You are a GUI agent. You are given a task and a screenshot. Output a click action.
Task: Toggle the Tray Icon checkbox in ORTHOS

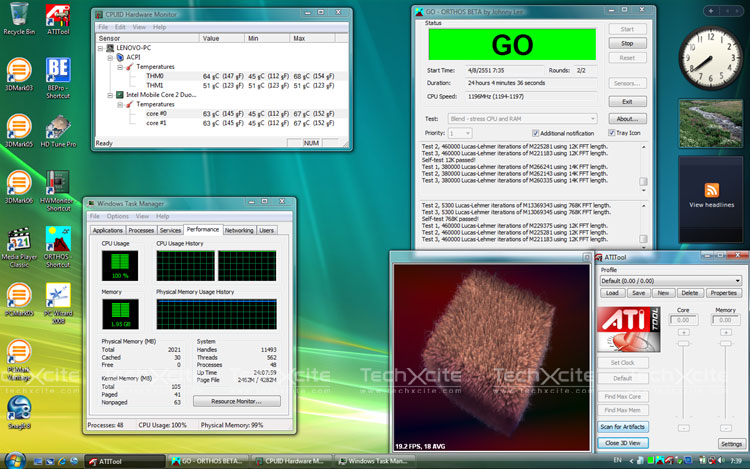611,133
